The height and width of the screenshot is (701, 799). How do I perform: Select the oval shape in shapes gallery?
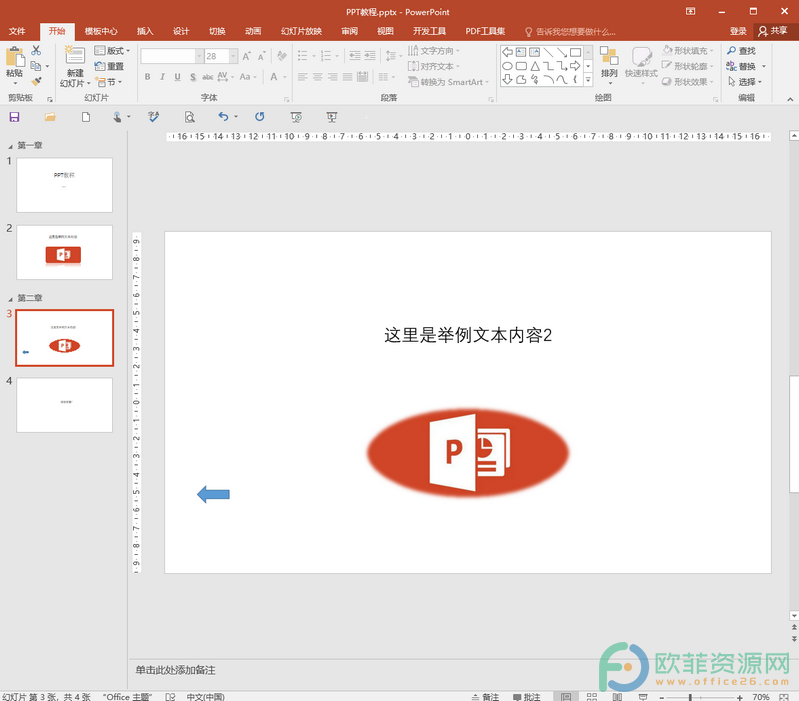click(x=507, y=66)
